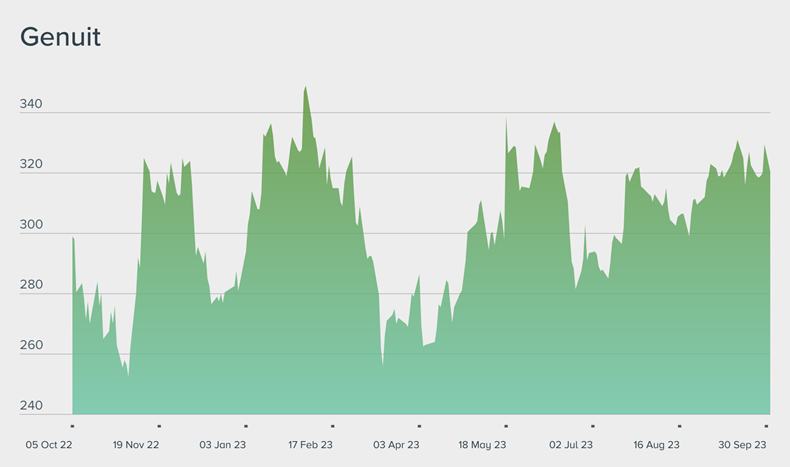Select the 03 Jan 23 date label
This screenshot has width=790, height=467.
tap(223, 444)
